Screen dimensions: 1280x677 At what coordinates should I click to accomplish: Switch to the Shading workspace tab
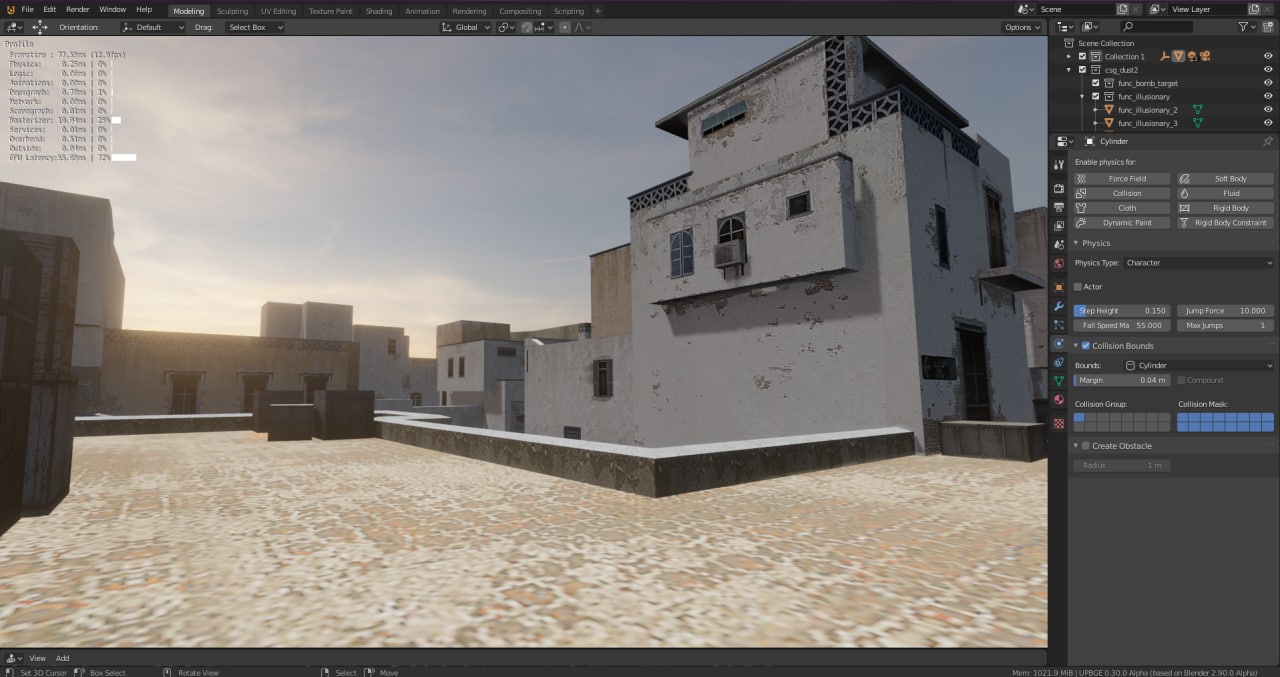click(x=379, y=11)
